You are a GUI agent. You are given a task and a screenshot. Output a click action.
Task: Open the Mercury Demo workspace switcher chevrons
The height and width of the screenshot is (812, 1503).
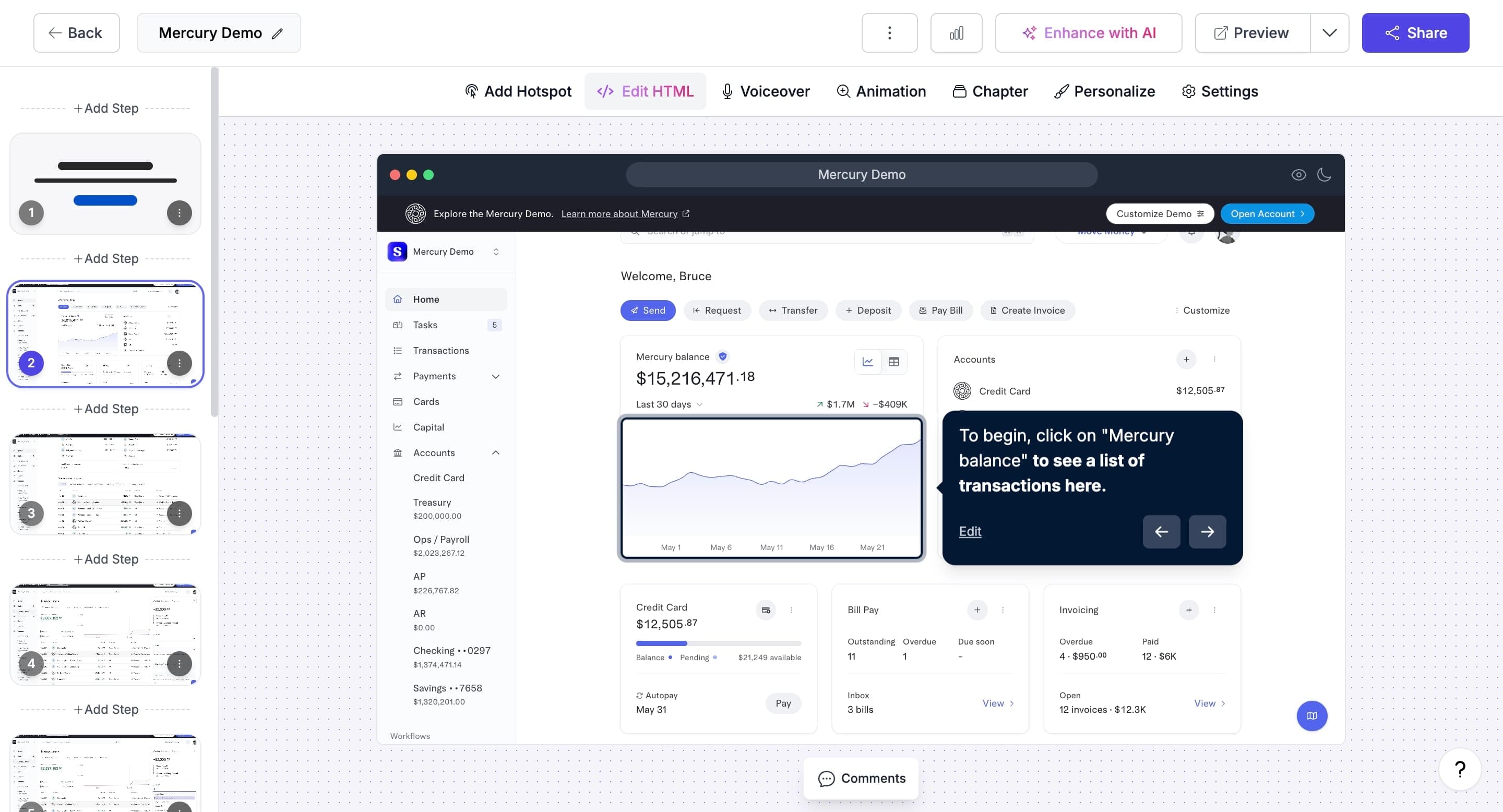pos(496,252)
